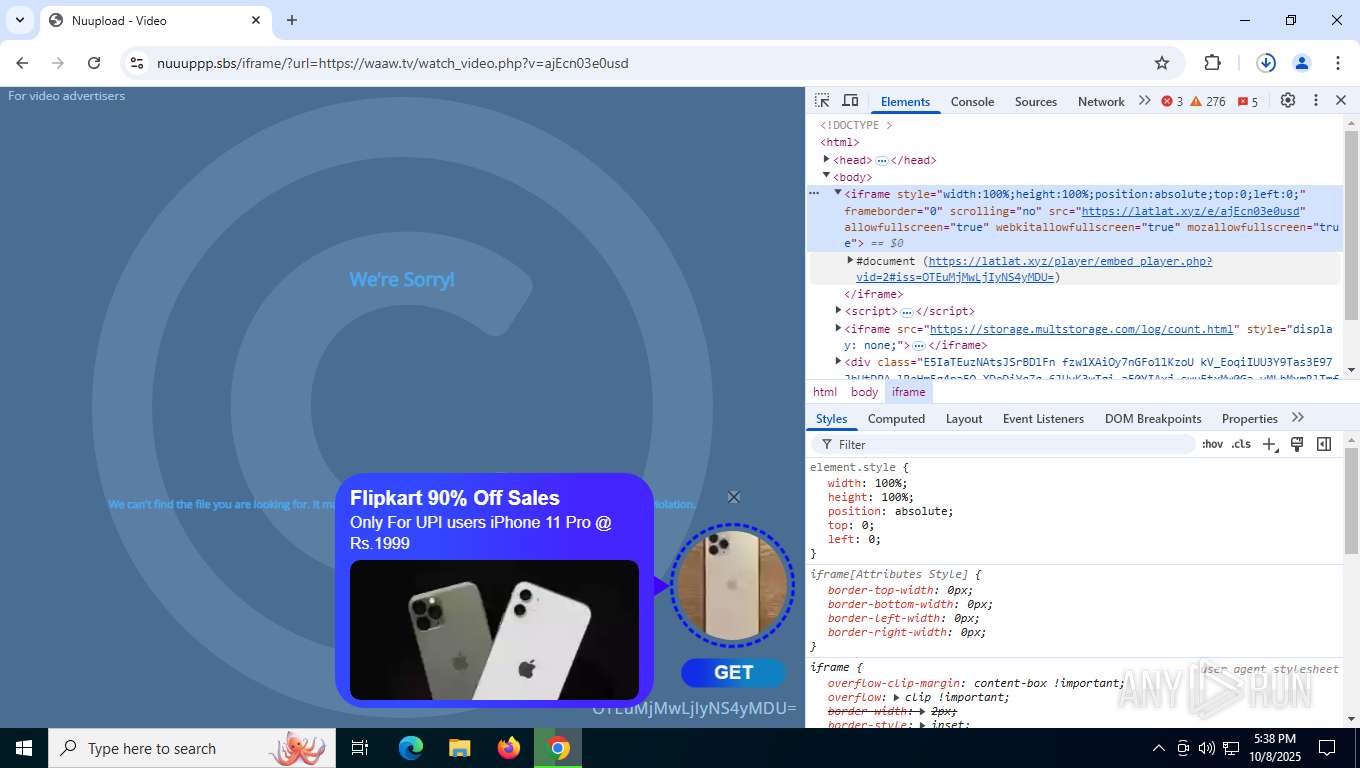Toggle .cls element classes panel
The image size is (1360, 768).
[x=1241, y=444]
